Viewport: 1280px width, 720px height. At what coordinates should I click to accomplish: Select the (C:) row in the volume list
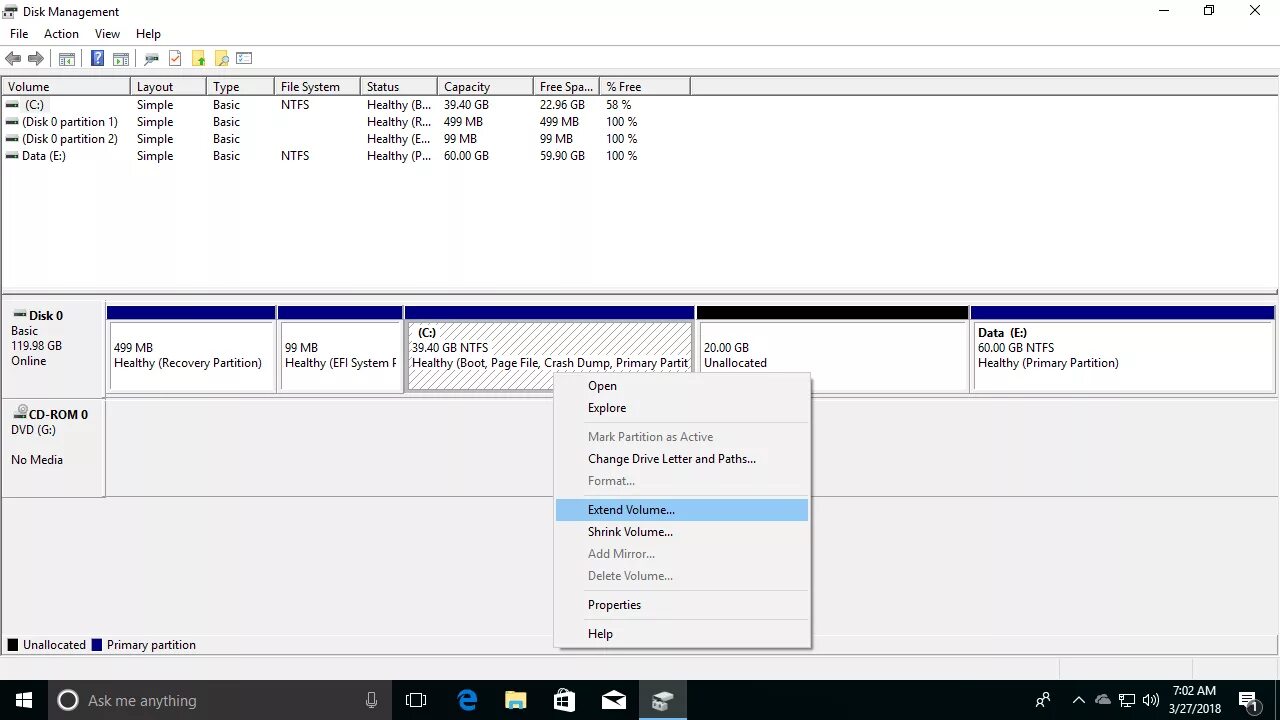coord(346,105)
